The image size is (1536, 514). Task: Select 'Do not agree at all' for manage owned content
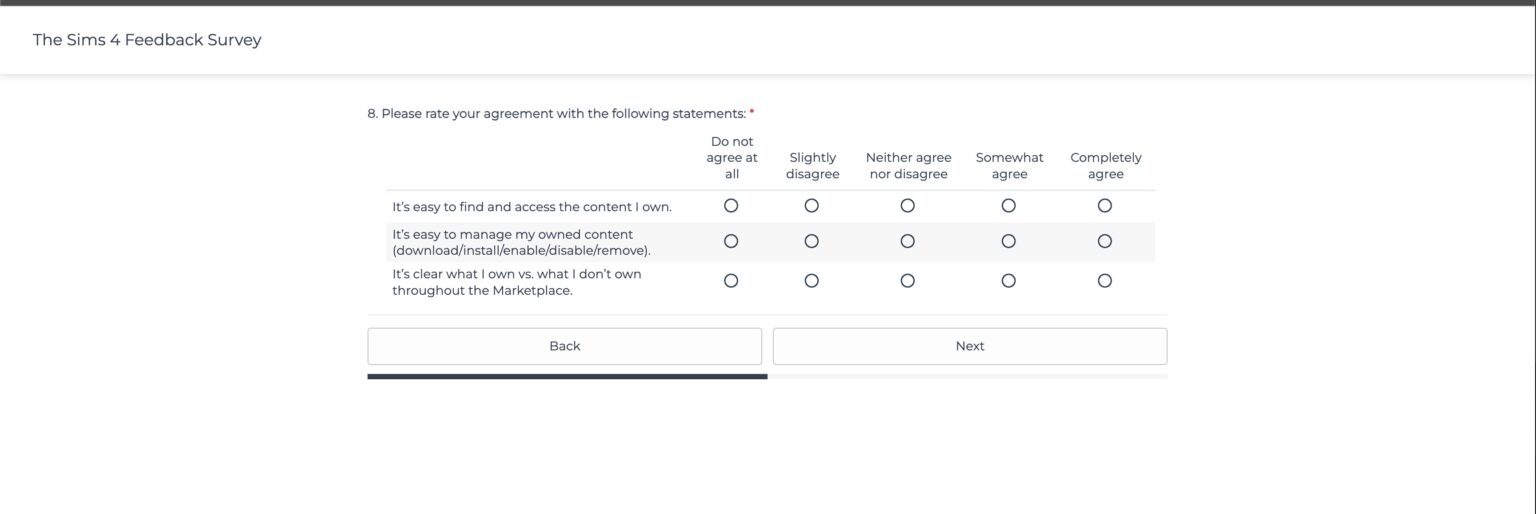(731, 241)
